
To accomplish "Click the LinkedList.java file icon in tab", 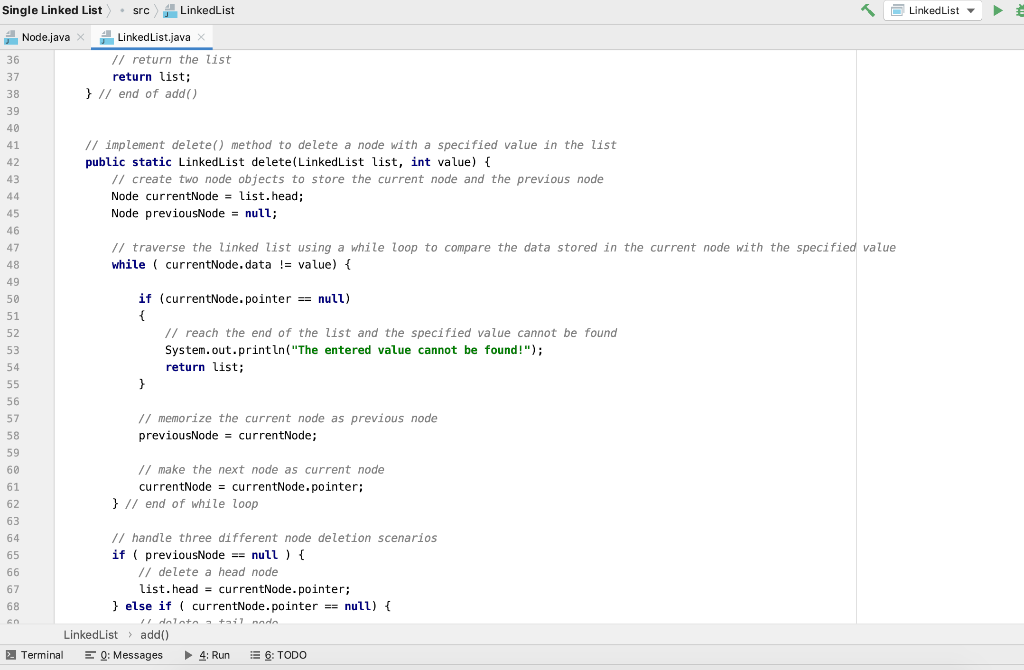I will tap(107, 37).
